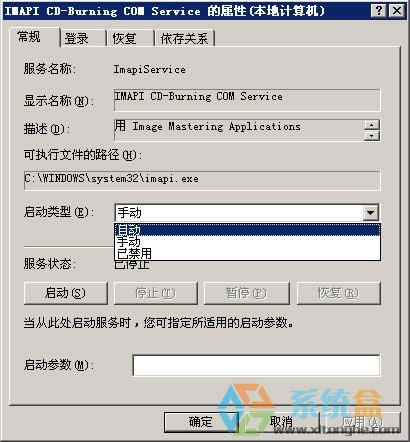Image resolution: width=410 pixels, height=442 pixels.
Task: Choose 手动 option in the list
Action: (x=247, y=241)
